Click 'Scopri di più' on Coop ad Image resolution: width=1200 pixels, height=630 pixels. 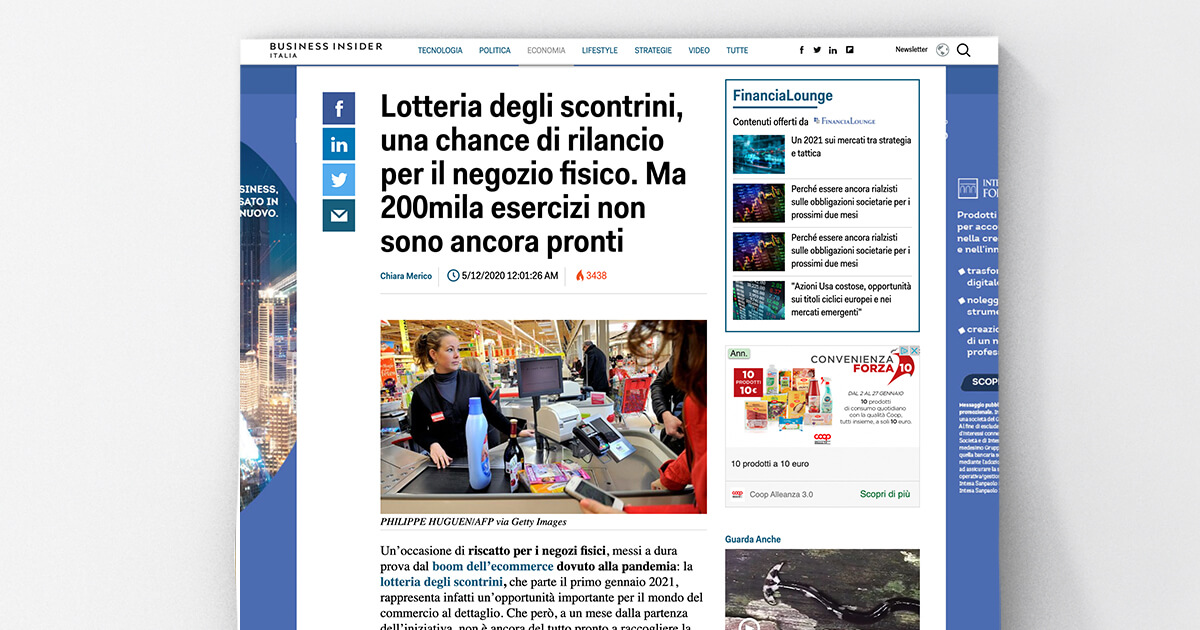pyautogui.click(x=885, y=494)
